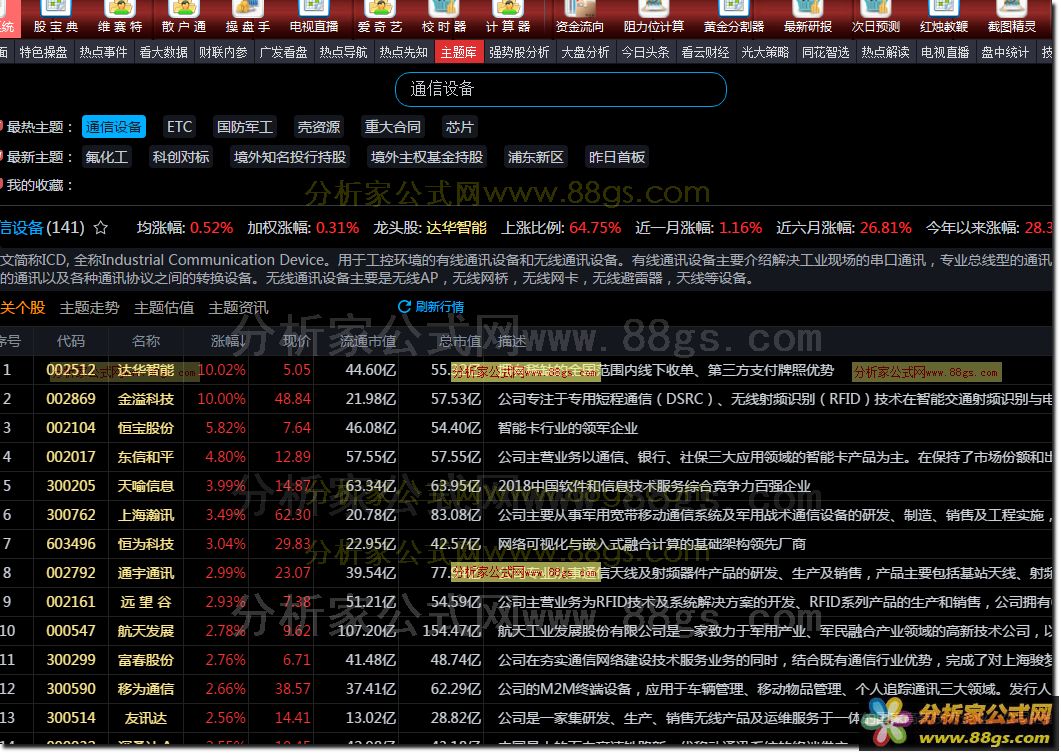This screenshot has height=753, width=1061.
Task: Switch to the 看云财经 tab
Action: 705,52
